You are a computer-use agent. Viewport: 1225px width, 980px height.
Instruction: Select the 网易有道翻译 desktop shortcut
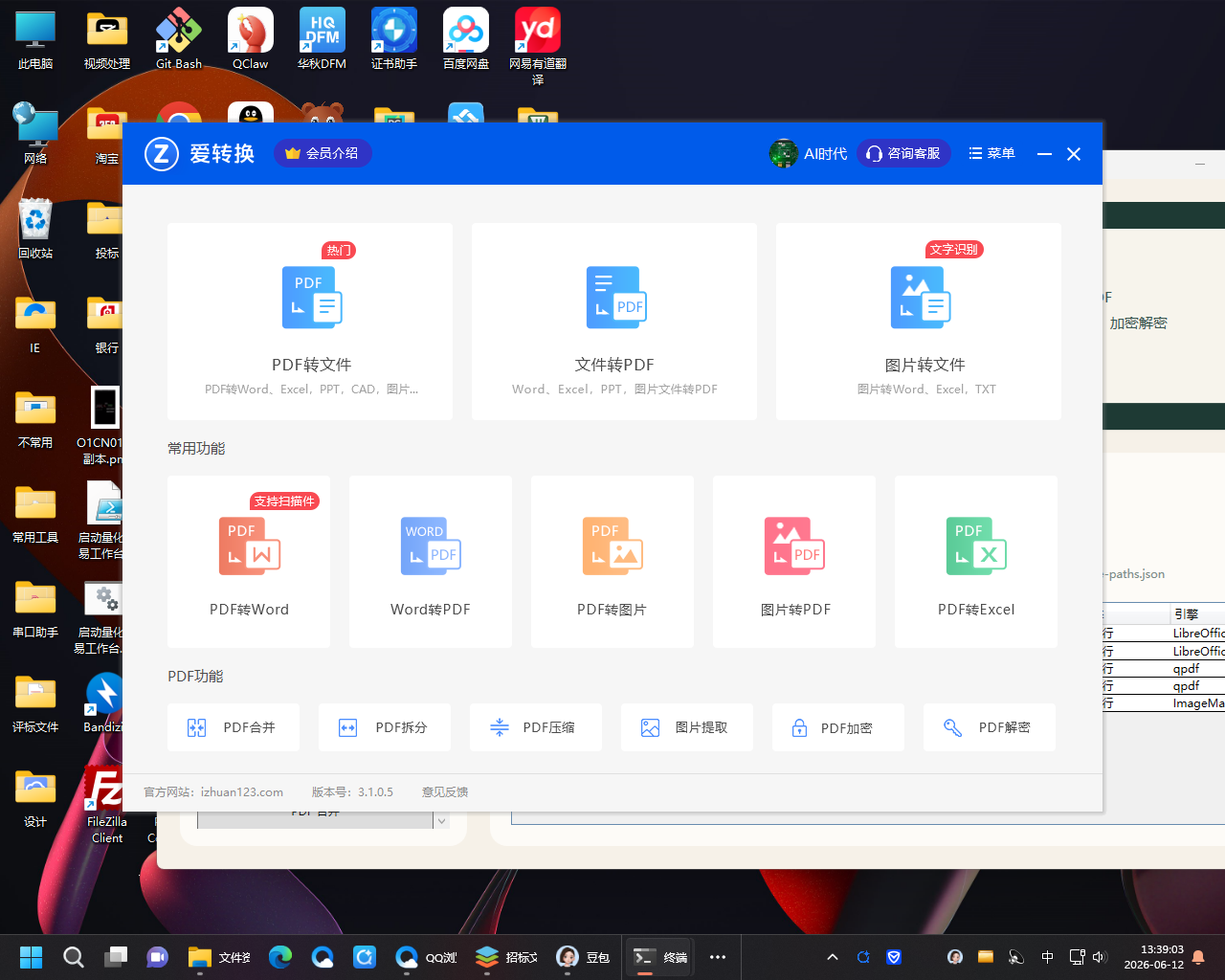coord(538,46)
